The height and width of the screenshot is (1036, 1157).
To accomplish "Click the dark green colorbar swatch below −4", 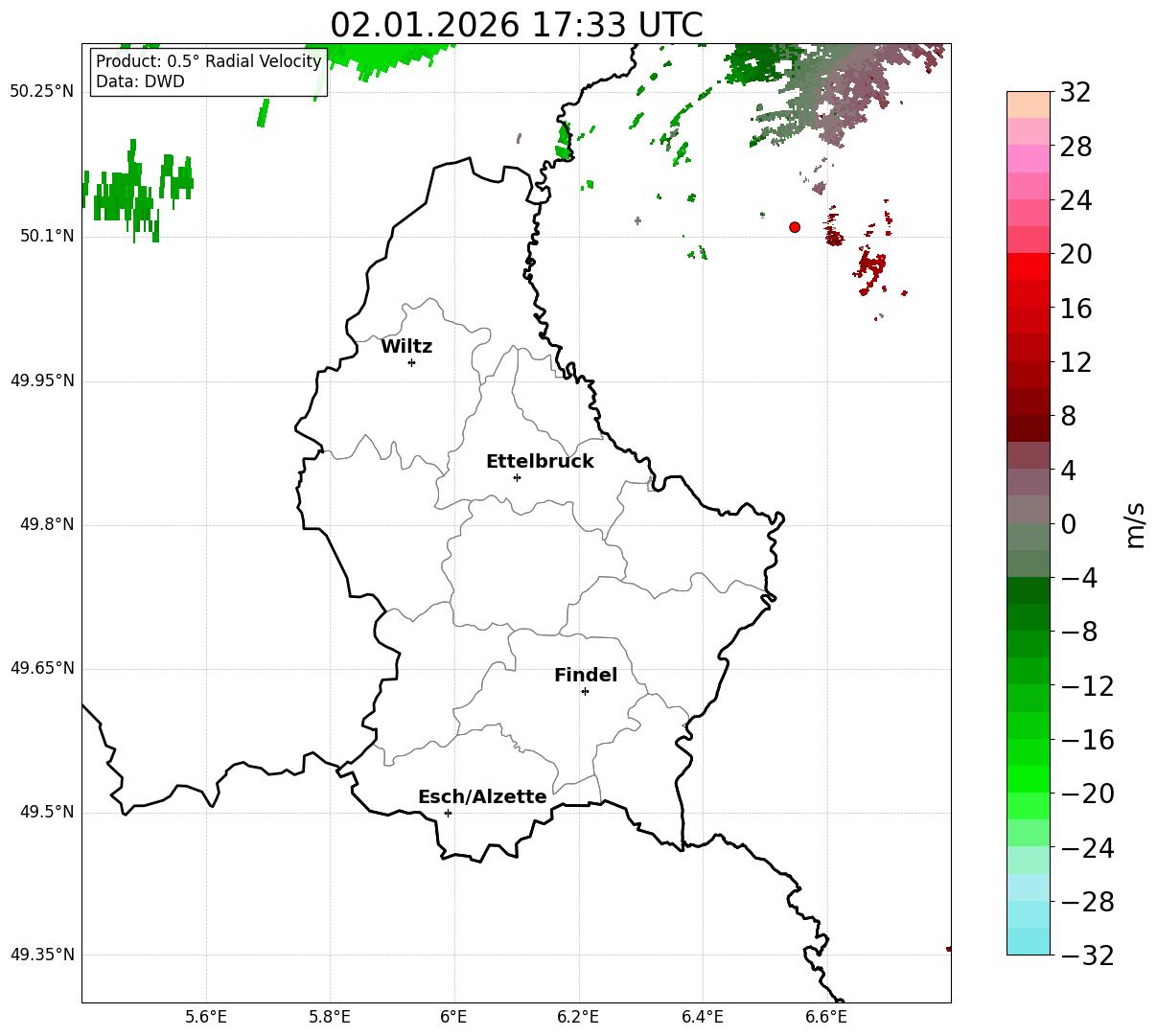I will click(x=1029, y=590).
